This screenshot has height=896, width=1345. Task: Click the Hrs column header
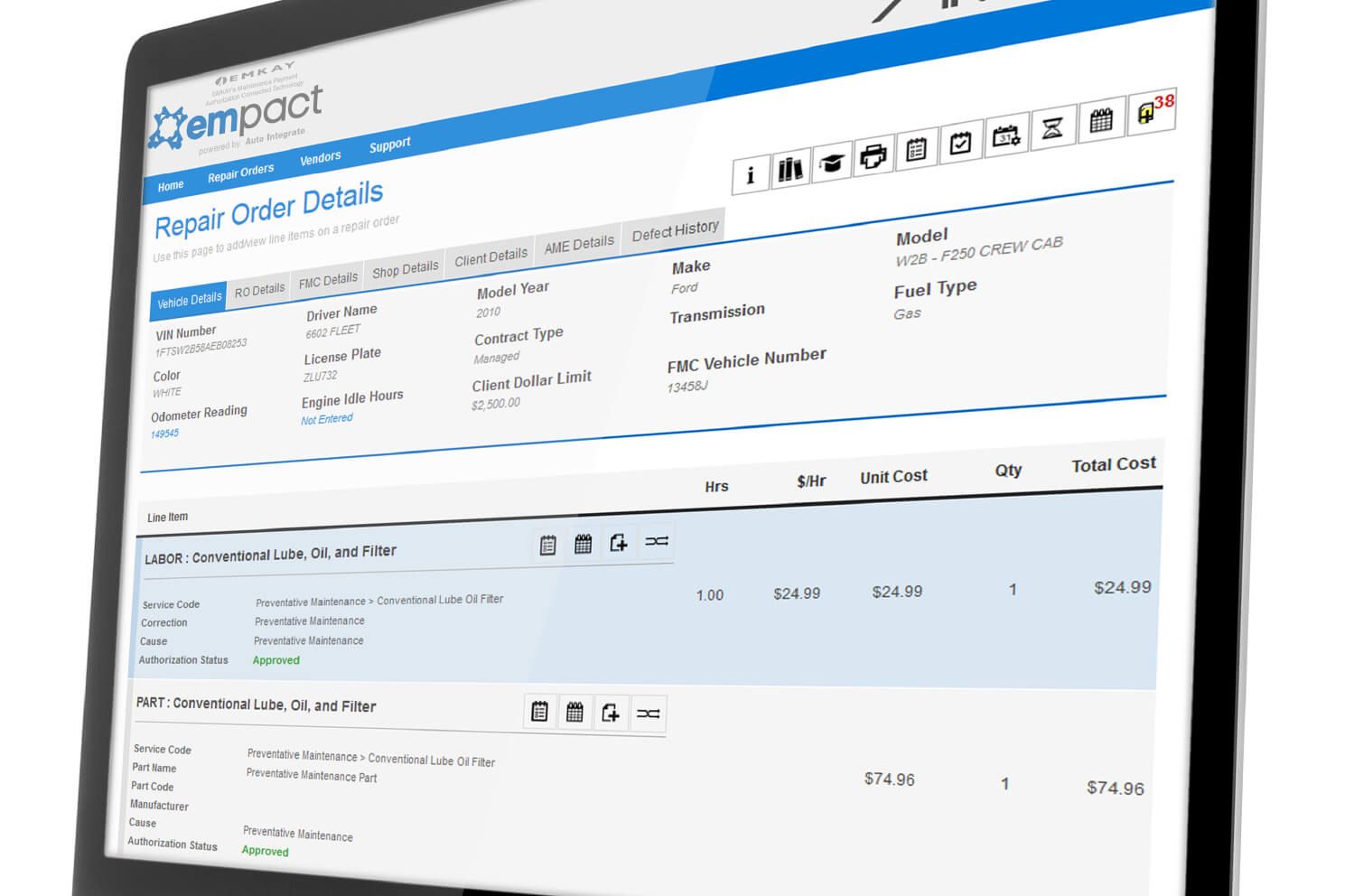tap(716, 486)
